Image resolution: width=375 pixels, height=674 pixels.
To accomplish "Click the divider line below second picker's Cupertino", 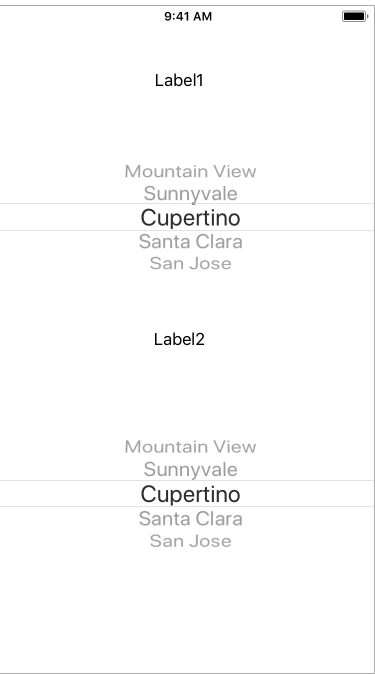I will [187, 506].
